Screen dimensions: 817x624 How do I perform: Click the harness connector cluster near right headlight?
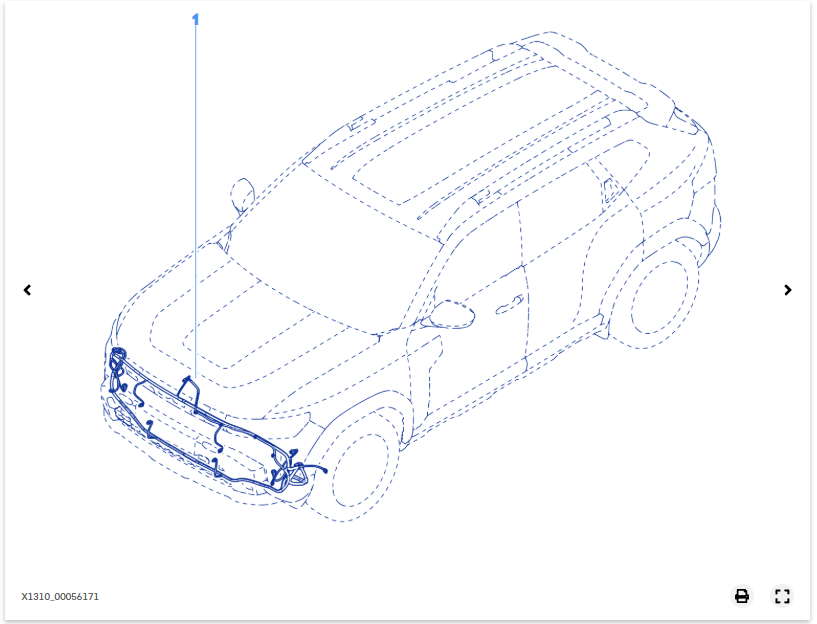click(x=292, y=470)
